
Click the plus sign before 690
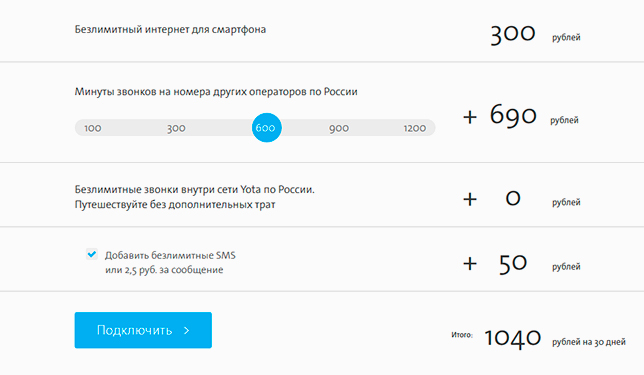coord(470,117)
